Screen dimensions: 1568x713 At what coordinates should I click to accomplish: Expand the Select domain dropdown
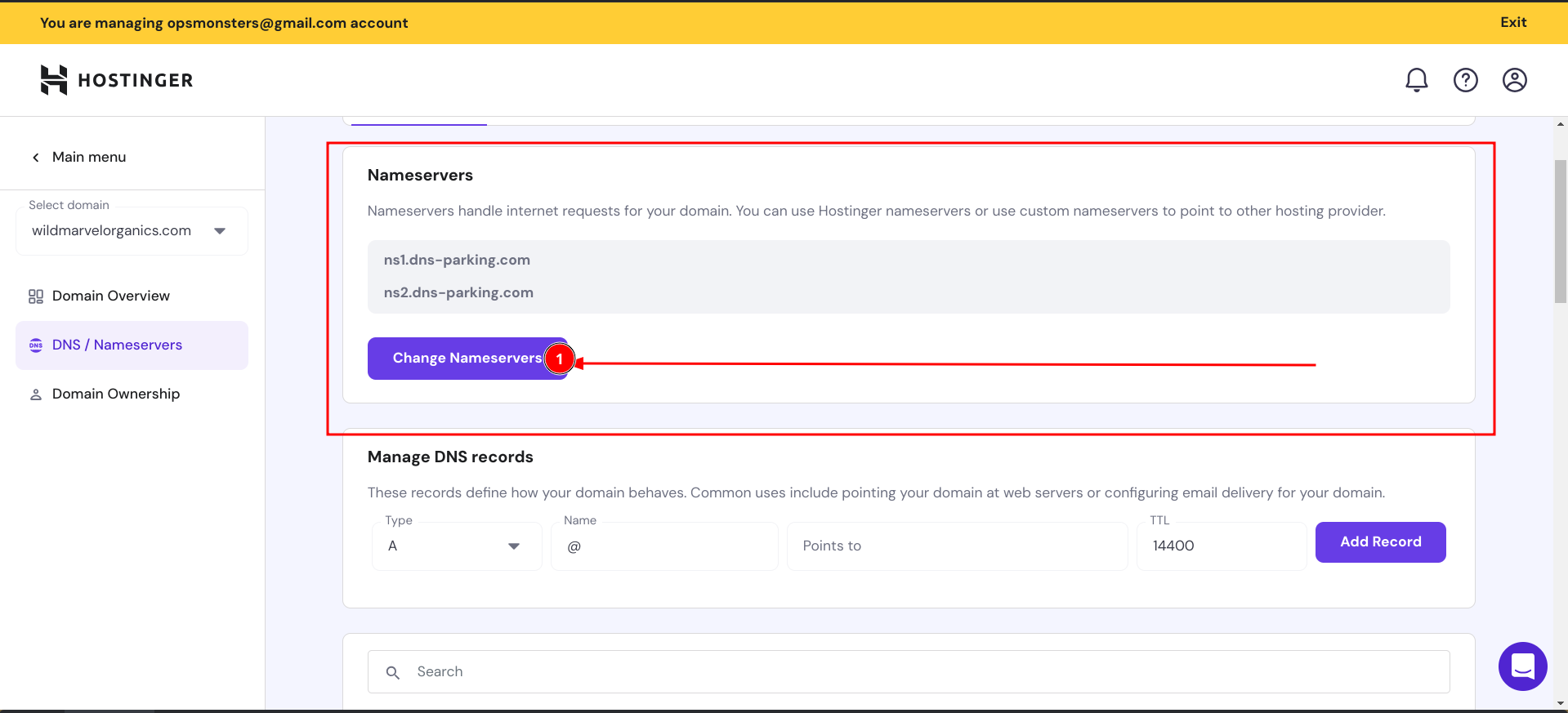[x=219, y=231]
